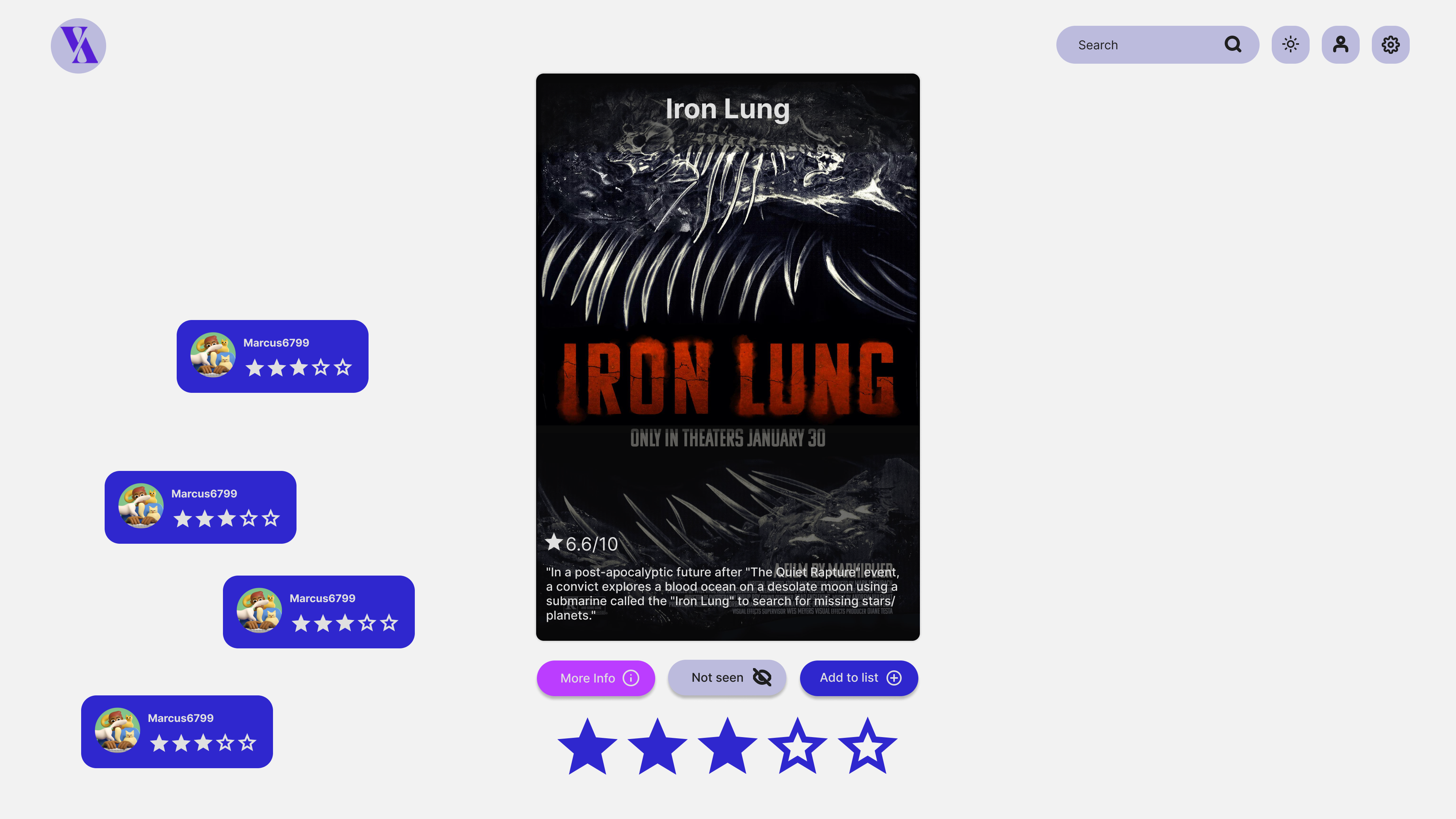Click the 6.6/10 rating star on poster
Image resolution: width=1456 pixels, height=819 pixels.
pos(554,542)
